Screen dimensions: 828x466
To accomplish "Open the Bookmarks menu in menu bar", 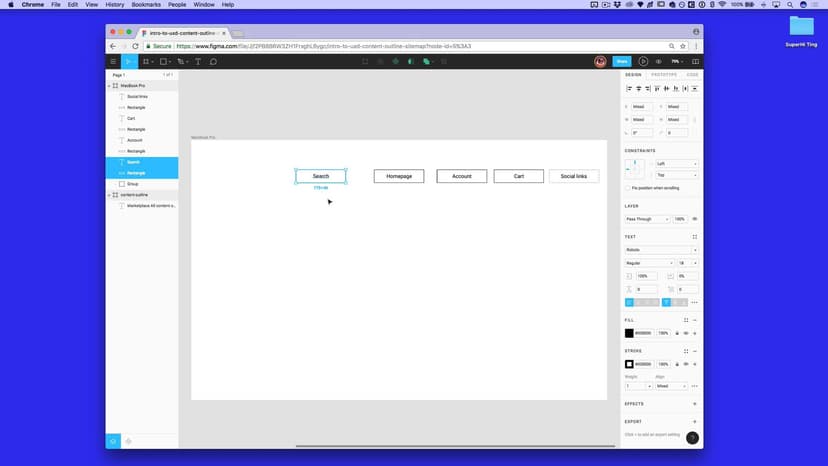I will point(146,4).
